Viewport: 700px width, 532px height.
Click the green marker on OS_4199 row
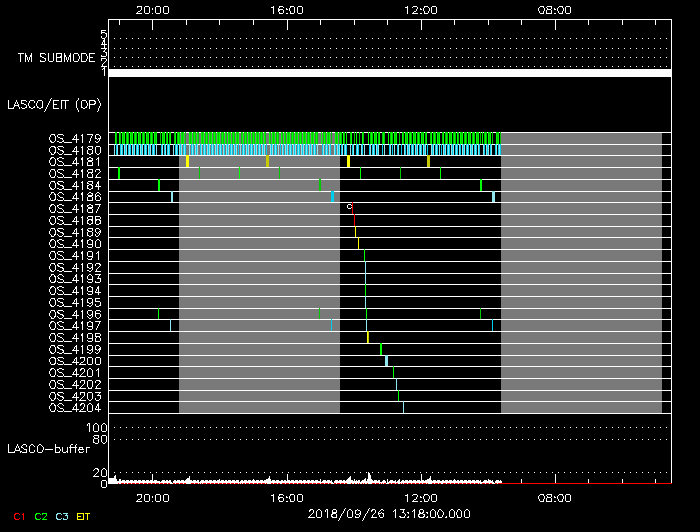(381, 349)
